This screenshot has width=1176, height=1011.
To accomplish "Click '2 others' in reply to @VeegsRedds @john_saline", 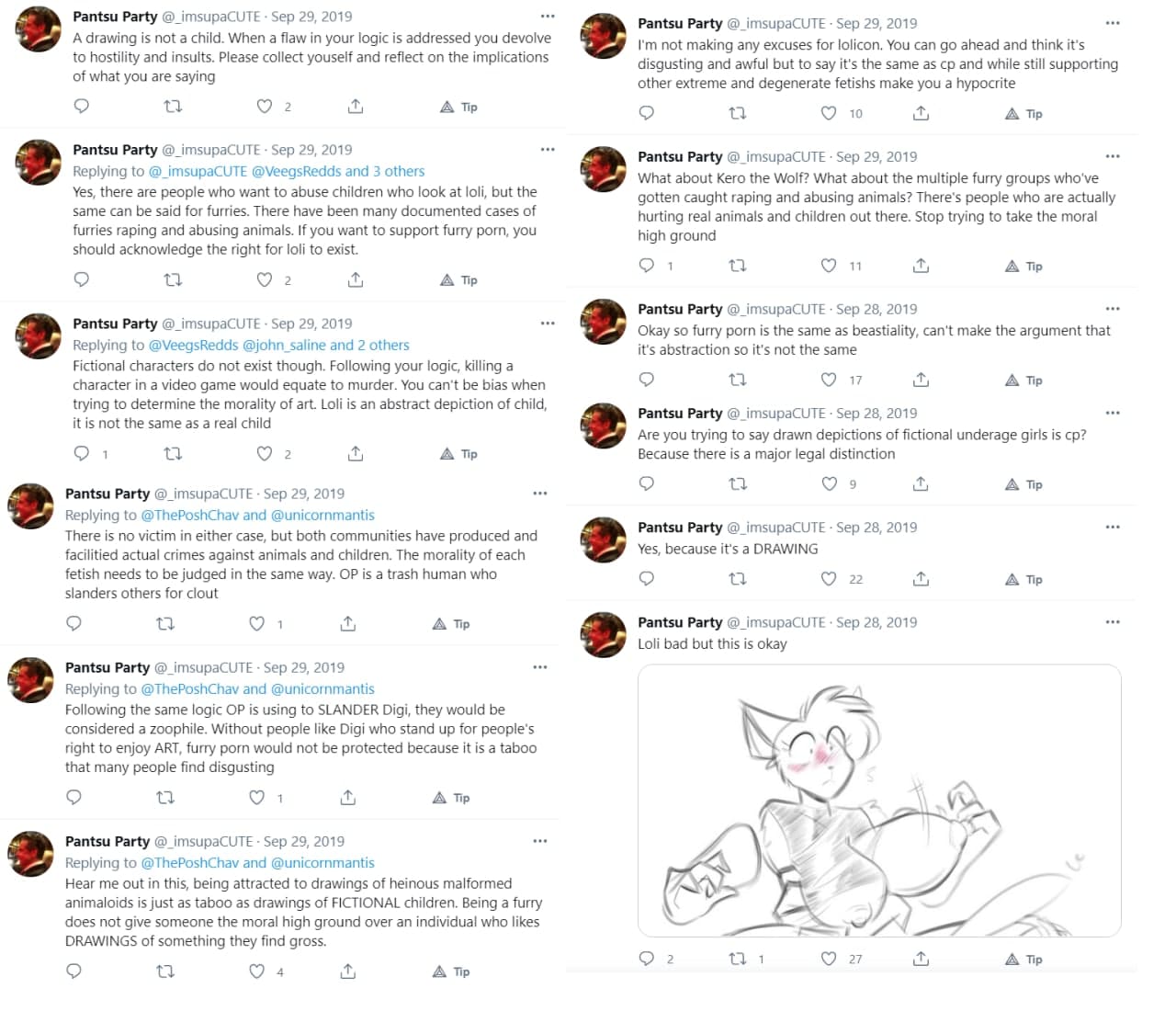I will click(383, 345).
